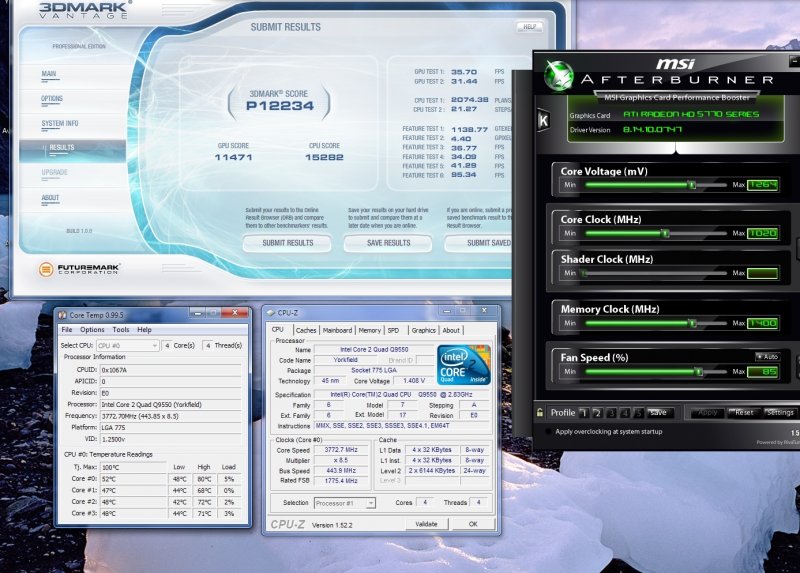Select profile slot 5 in Afterburner
Viewport: 800px width, 573px height.
[638, 412]
